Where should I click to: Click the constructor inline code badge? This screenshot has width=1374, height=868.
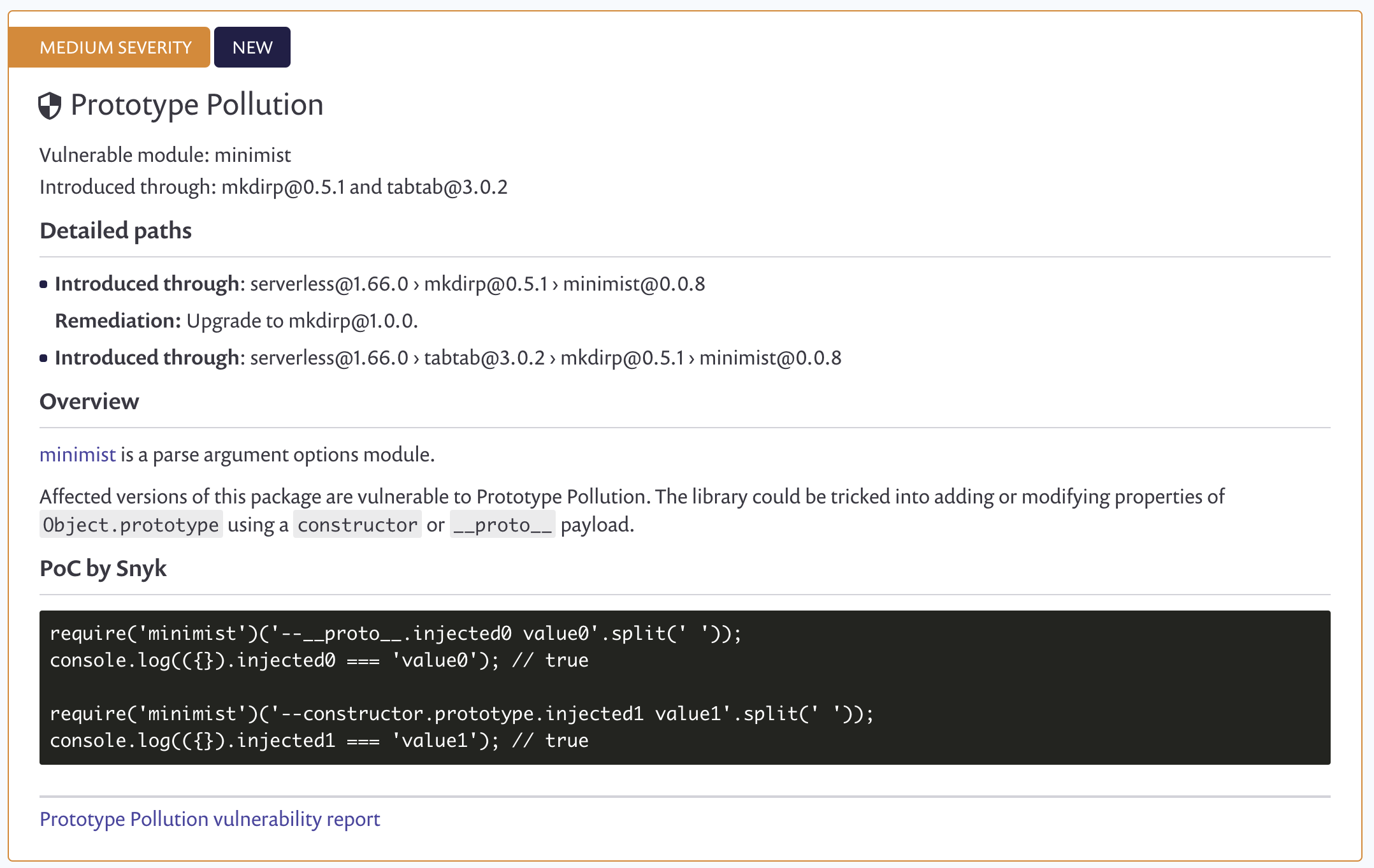pos(356,524)
